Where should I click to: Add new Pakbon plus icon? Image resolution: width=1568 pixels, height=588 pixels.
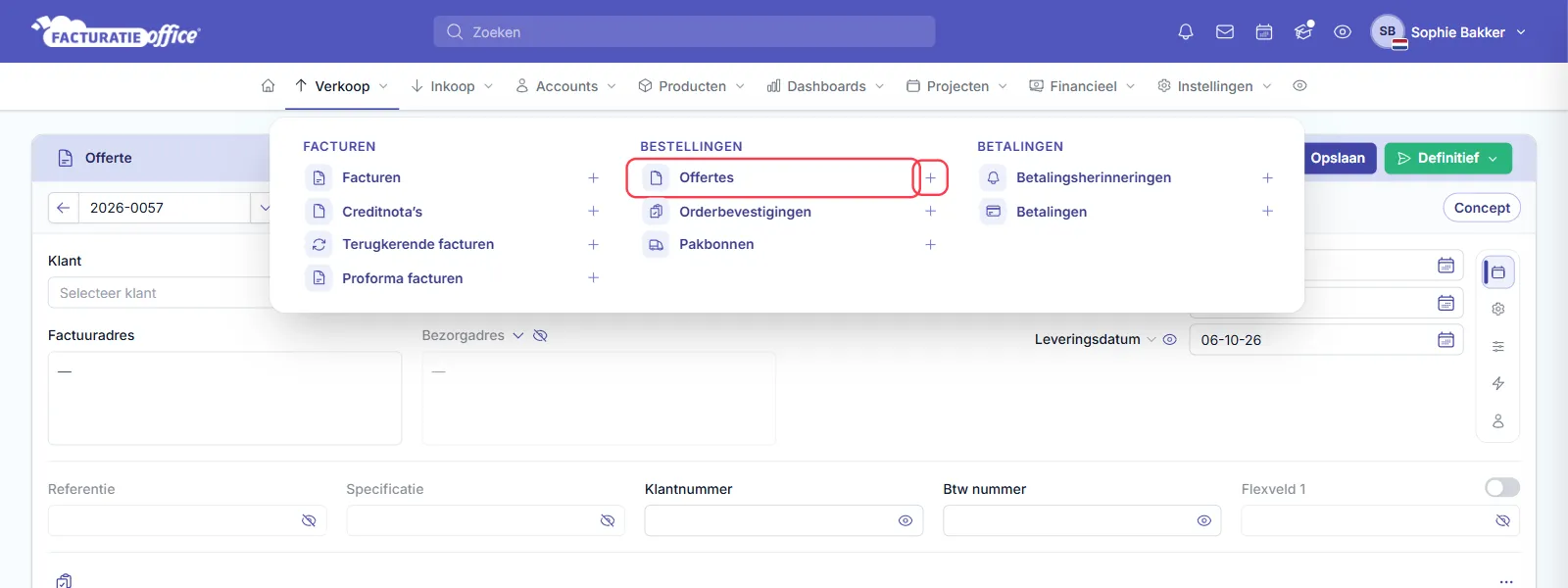[930, 244]
